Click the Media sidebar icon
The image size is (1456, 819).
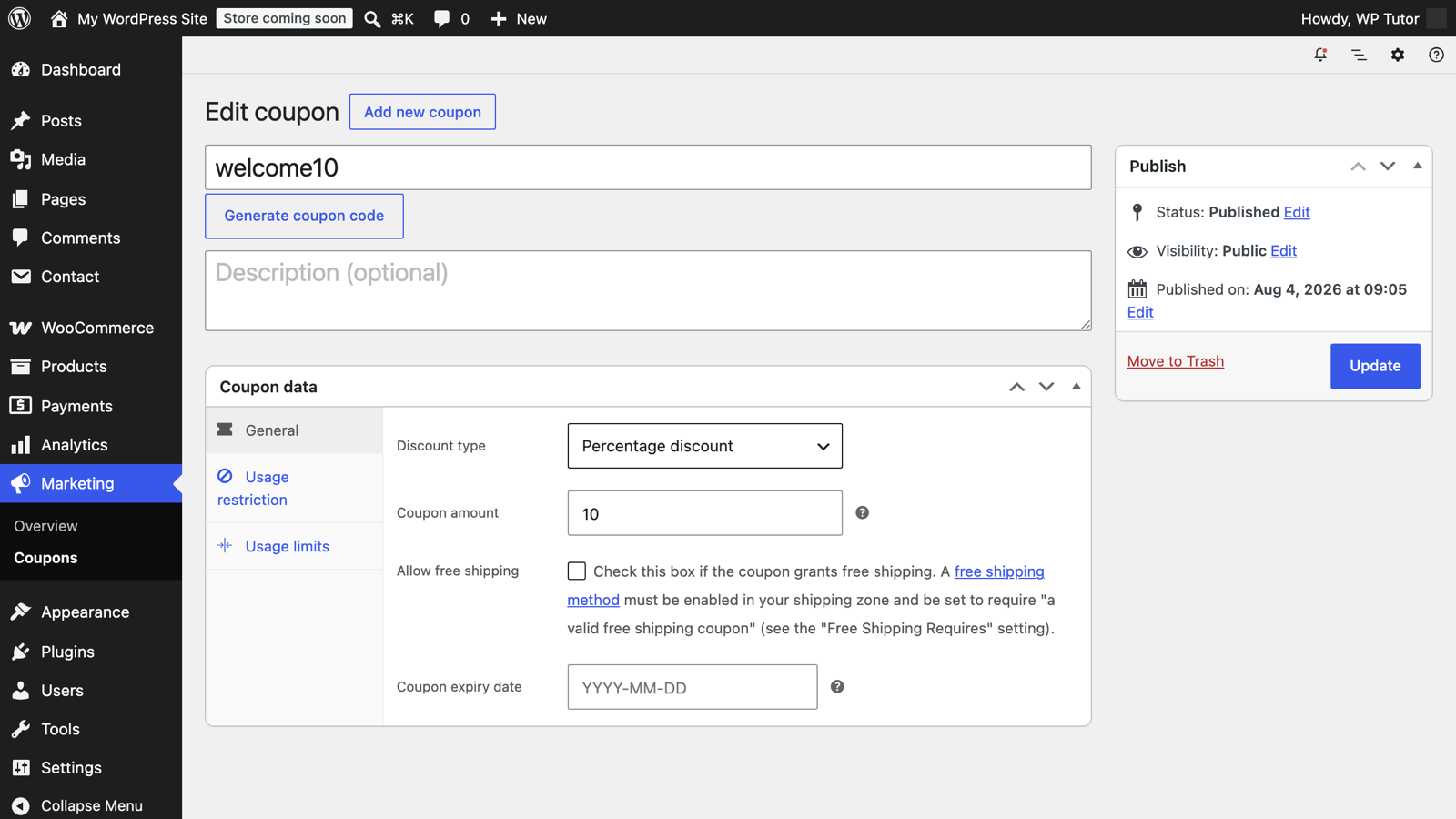(21, 159)
